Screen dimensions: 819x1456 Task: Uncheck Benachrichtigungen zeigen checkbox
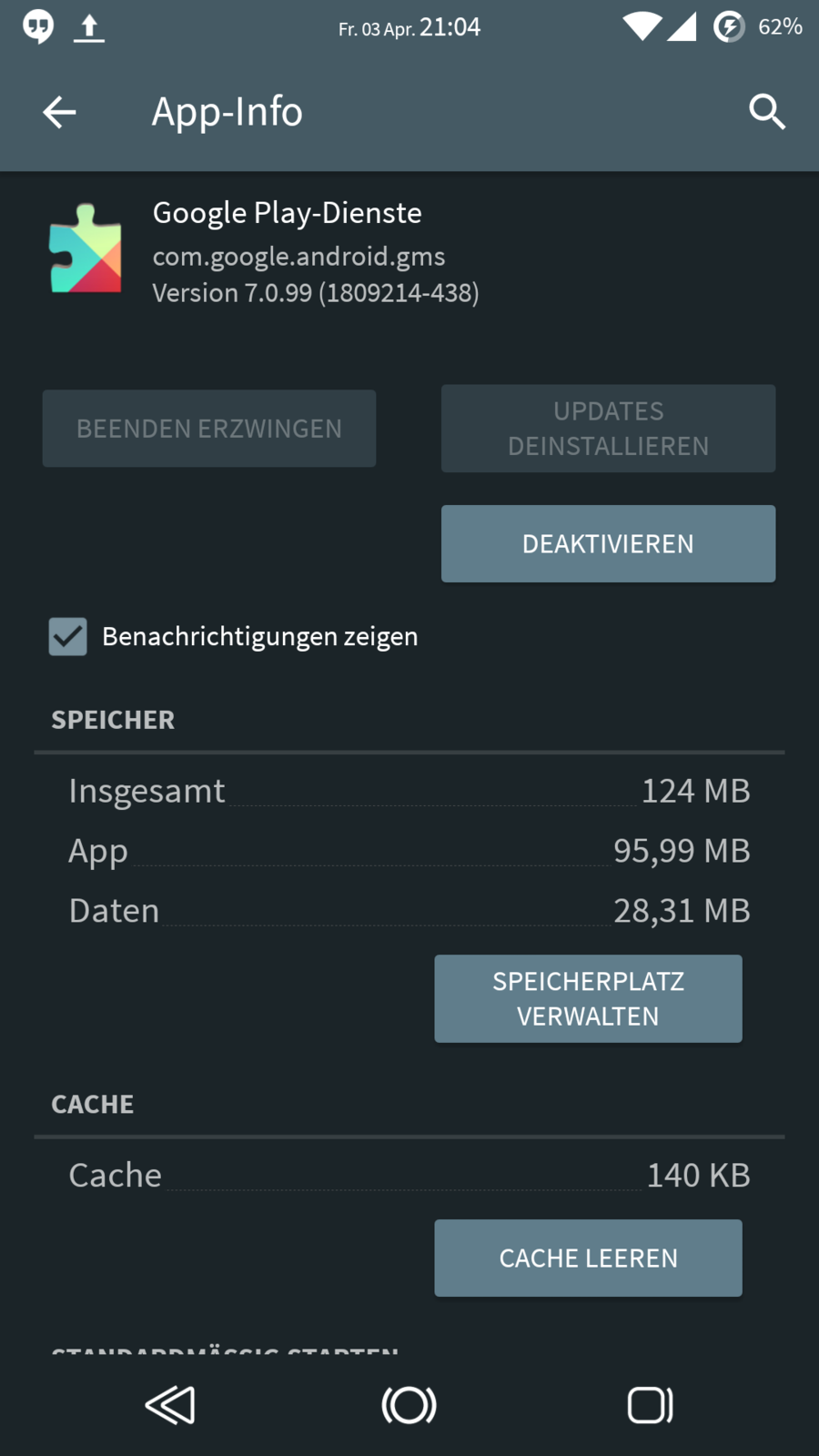(x=68, y=636)
